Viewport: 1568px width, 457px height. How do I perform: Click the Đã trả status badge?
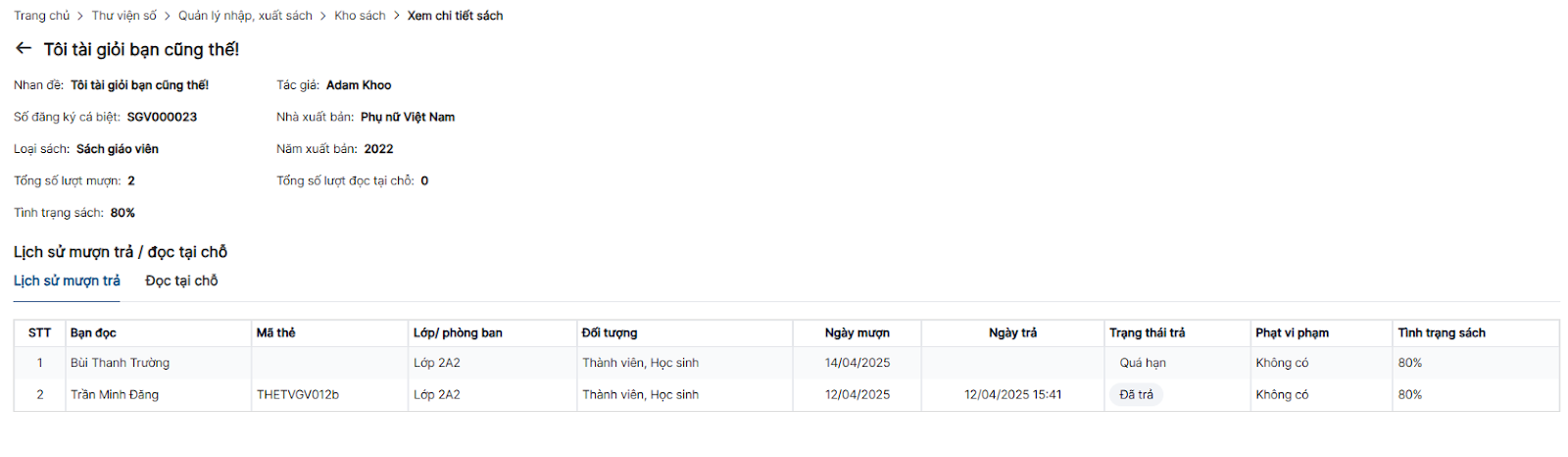pos(1136,395)
